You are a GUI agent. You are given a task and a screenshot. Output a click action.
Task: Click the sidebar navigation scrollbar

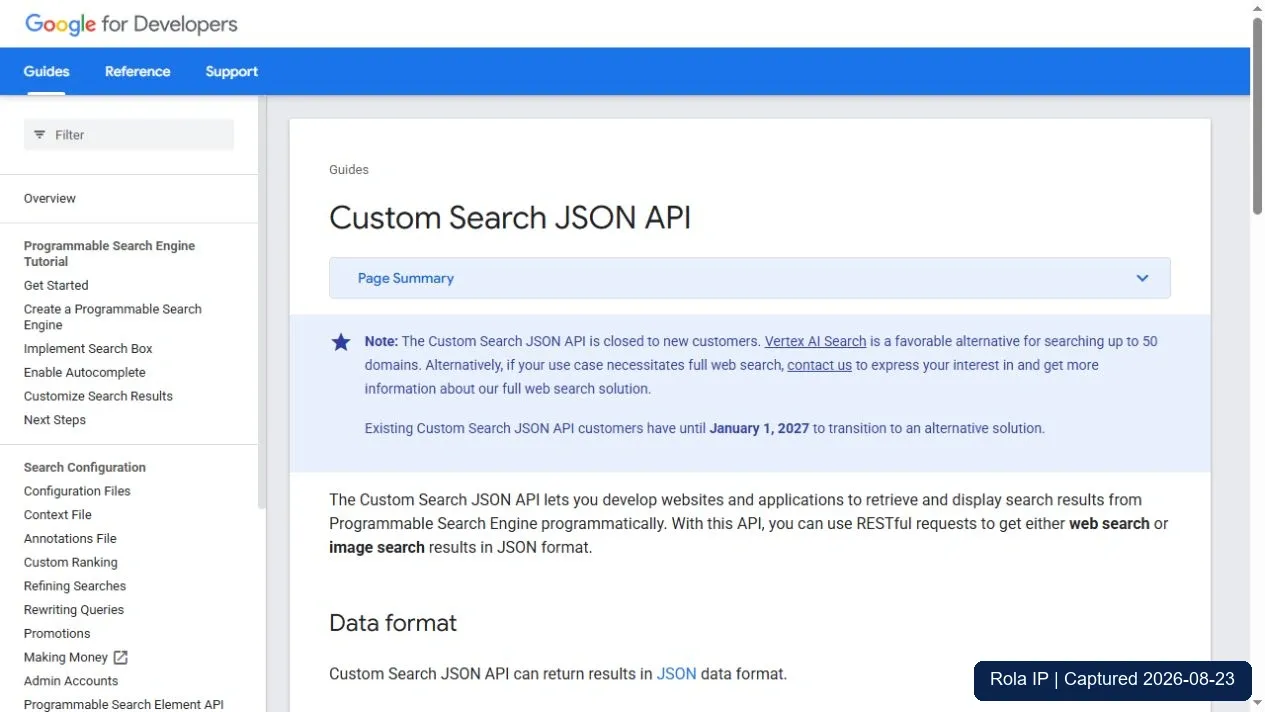pyautogui.click(x=262, y=303)
